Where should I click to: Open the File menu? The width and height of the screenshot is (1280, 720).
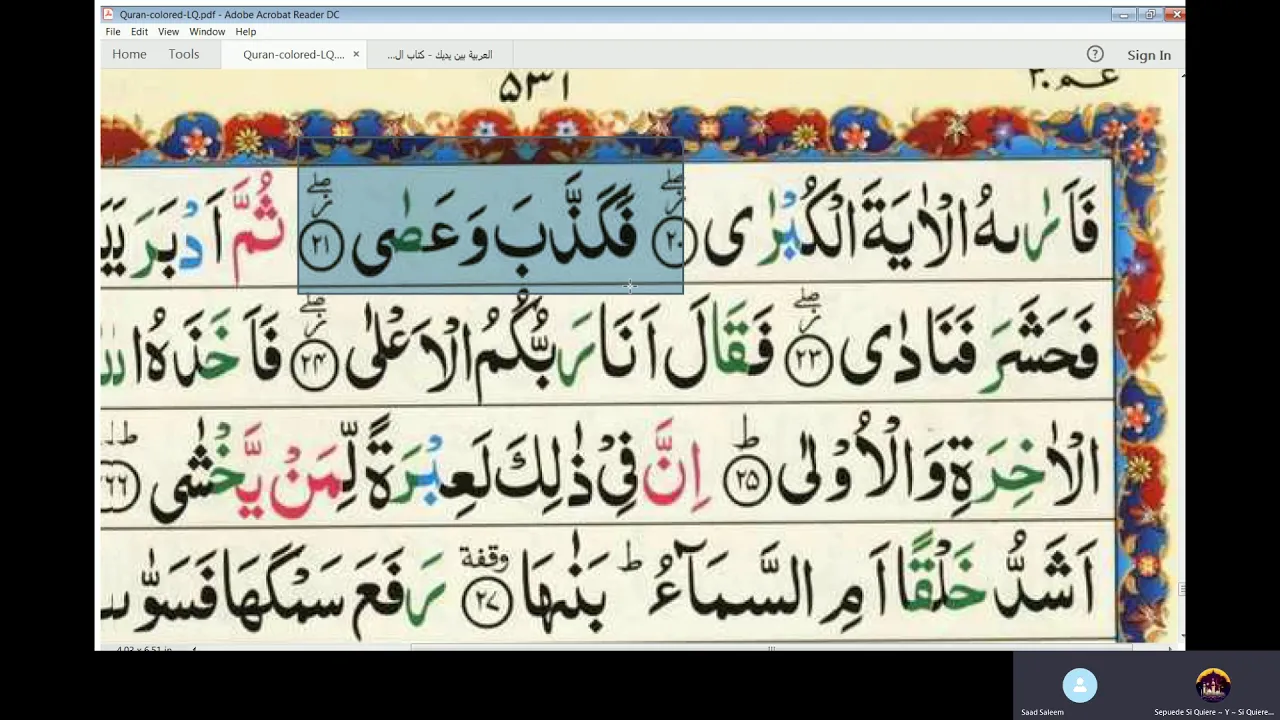click(113, 32)
